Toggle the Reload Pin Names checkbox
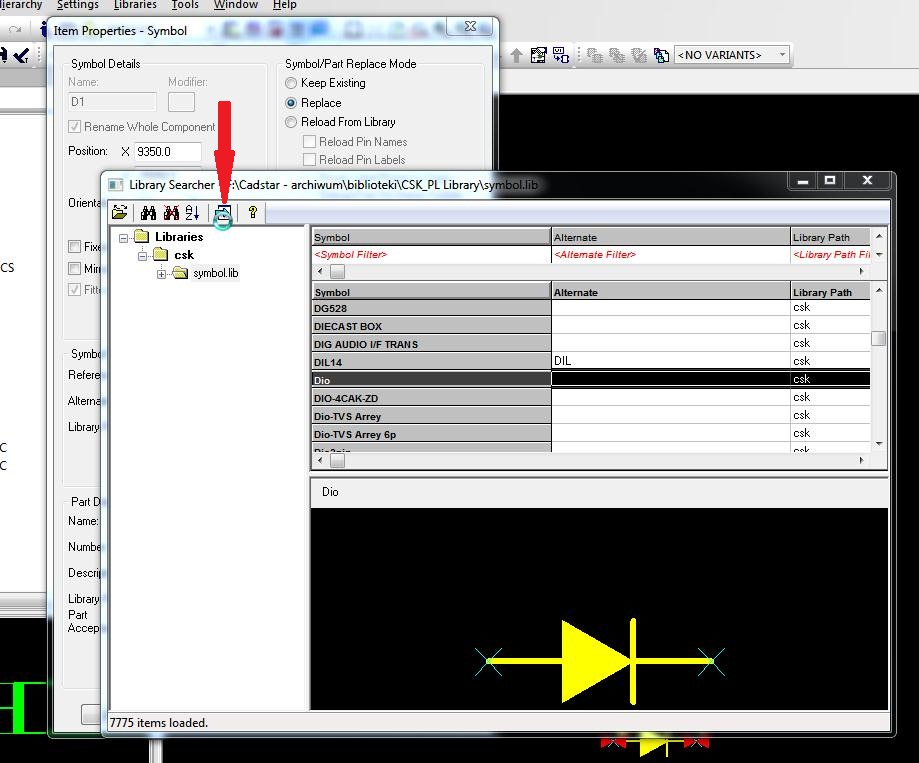The width and height of the screenshot is (919, 763). coord(309,142)
